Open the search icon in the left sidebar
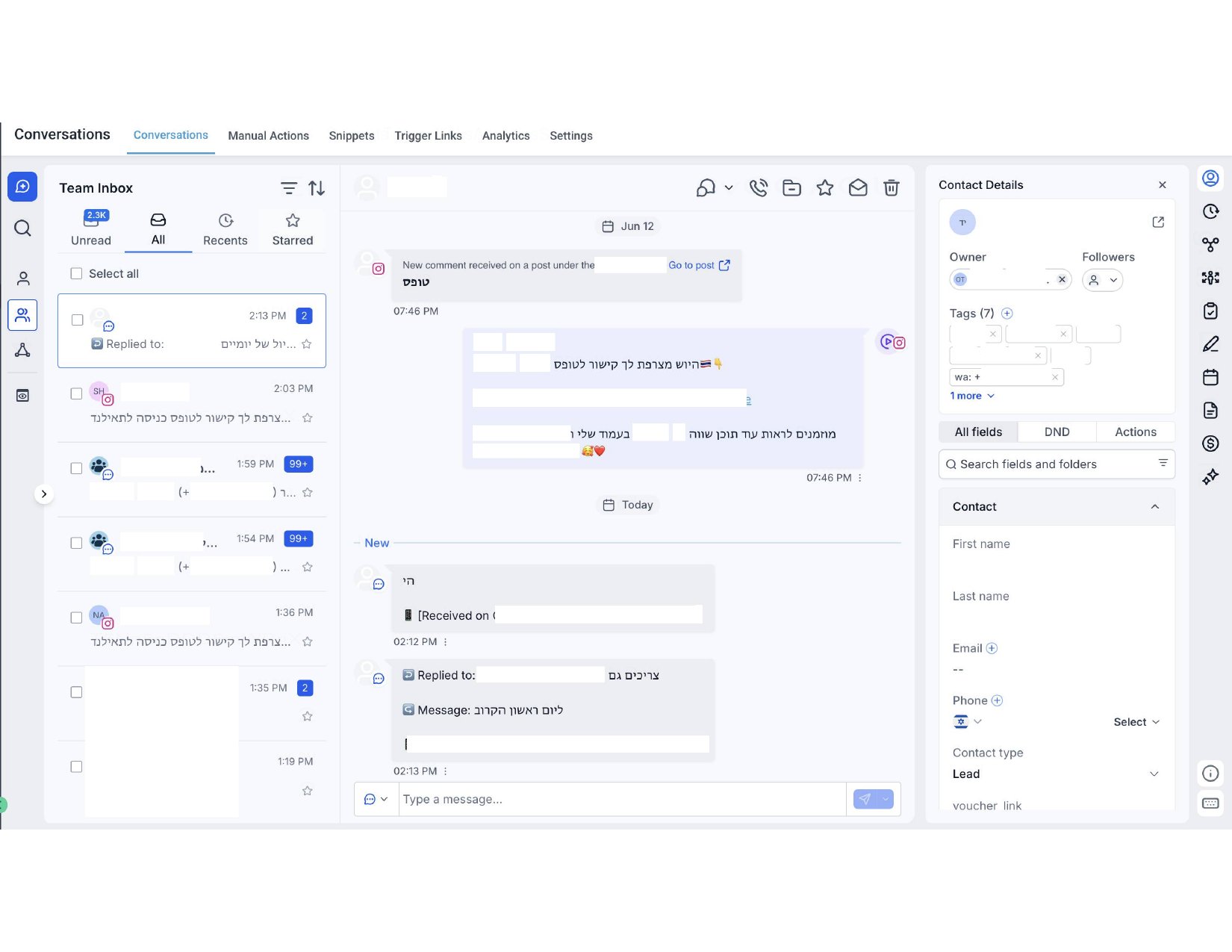 coord(22,228)
